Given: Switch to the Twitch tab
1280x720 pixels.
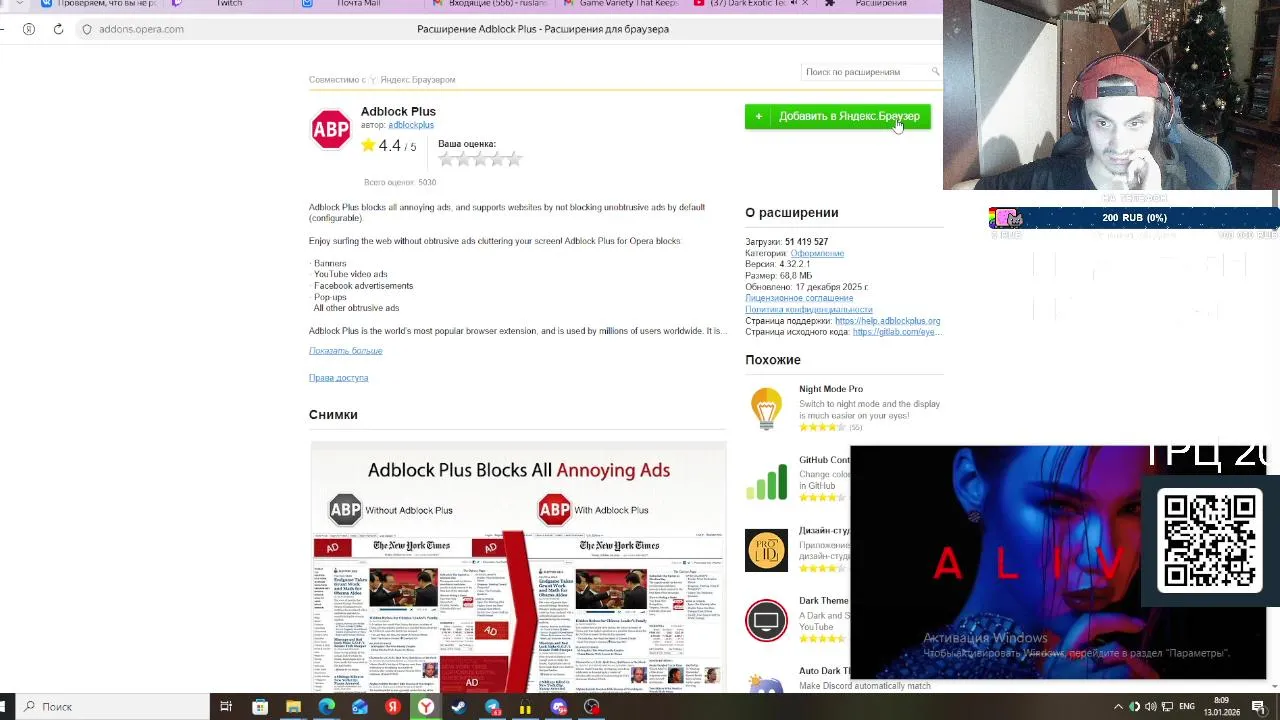Looking at the screenshot, I should [x=229, y=4].
